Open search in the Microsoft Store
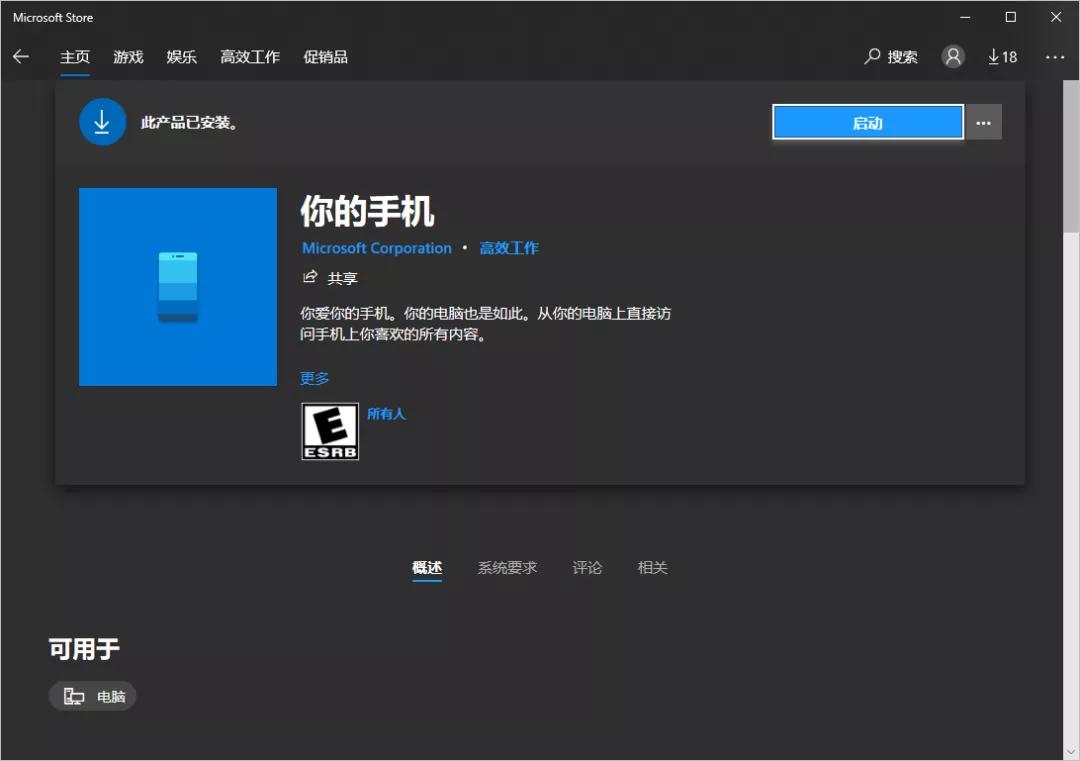1080x761 pixels. 890,57
